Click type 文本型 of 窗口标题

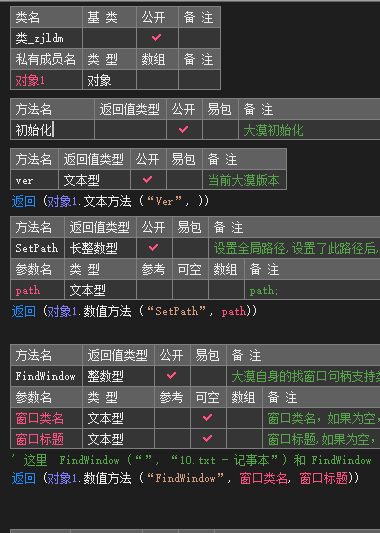coord(118,439)
